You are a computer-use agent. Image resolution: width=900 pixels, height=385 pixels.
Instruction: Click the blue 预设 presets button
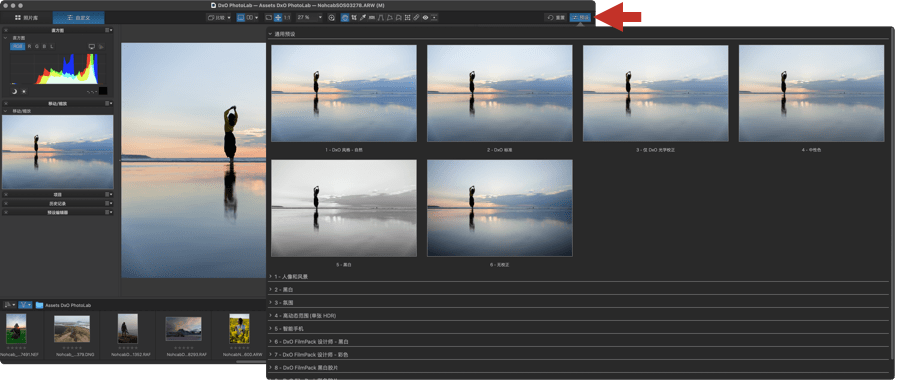click(x=580, y=18)
